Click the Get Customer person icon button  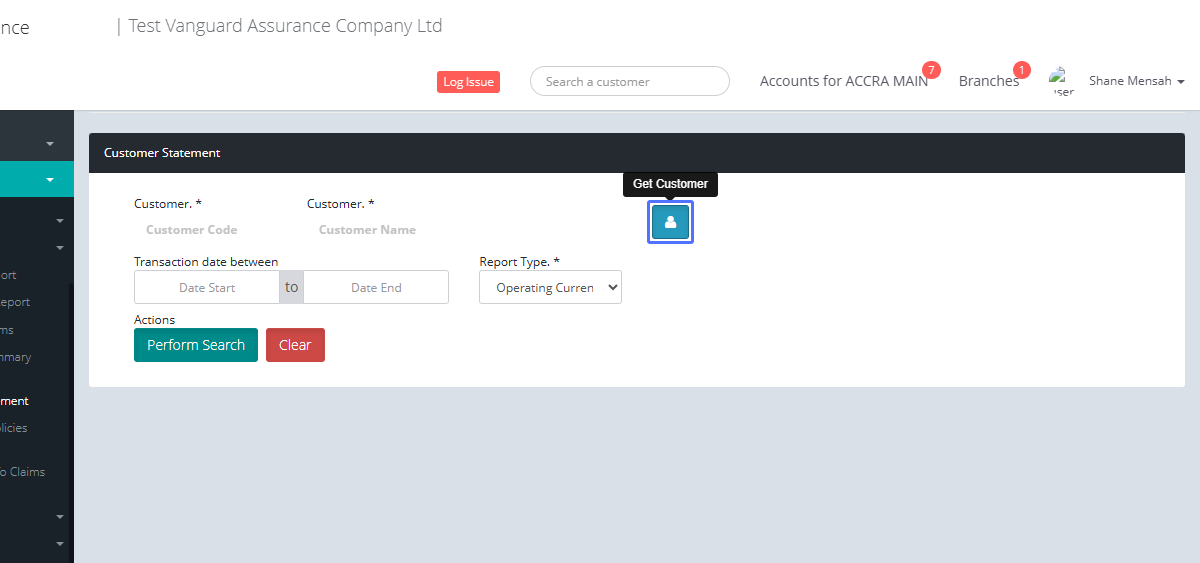pos(670,222)
